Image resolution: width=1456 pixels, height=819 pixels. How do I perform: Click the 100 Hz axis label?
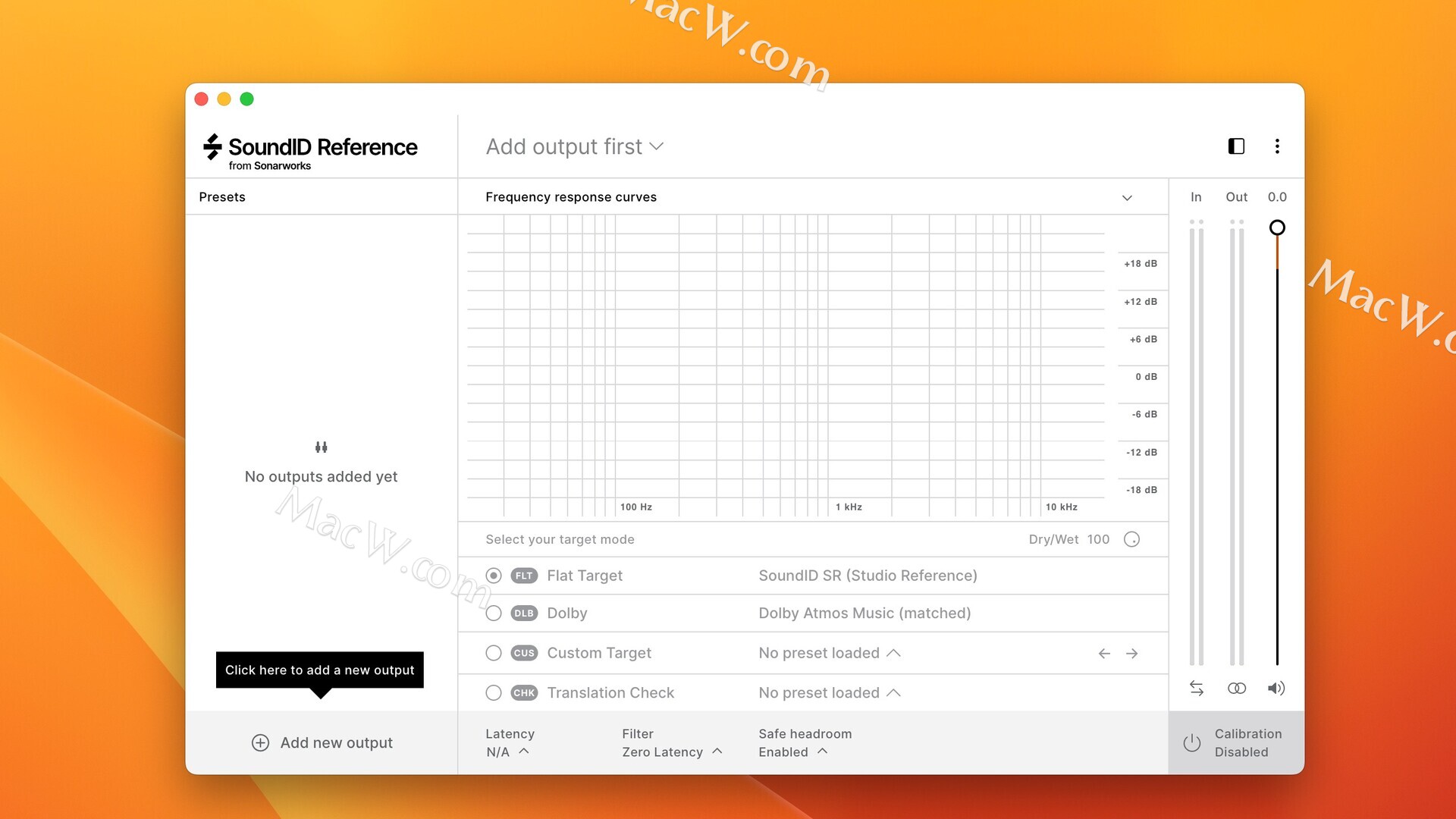coord(635,507)
